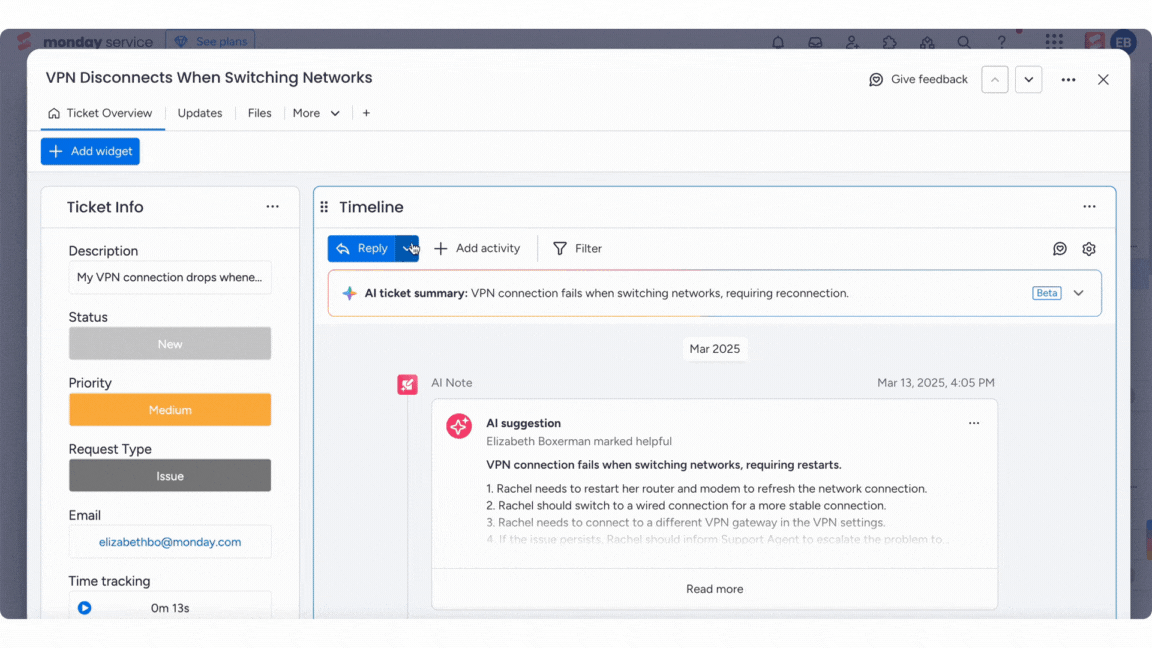Open the Reply dropdown arrow
Viewport: 1152px width, 648px height.
[408, 248]
